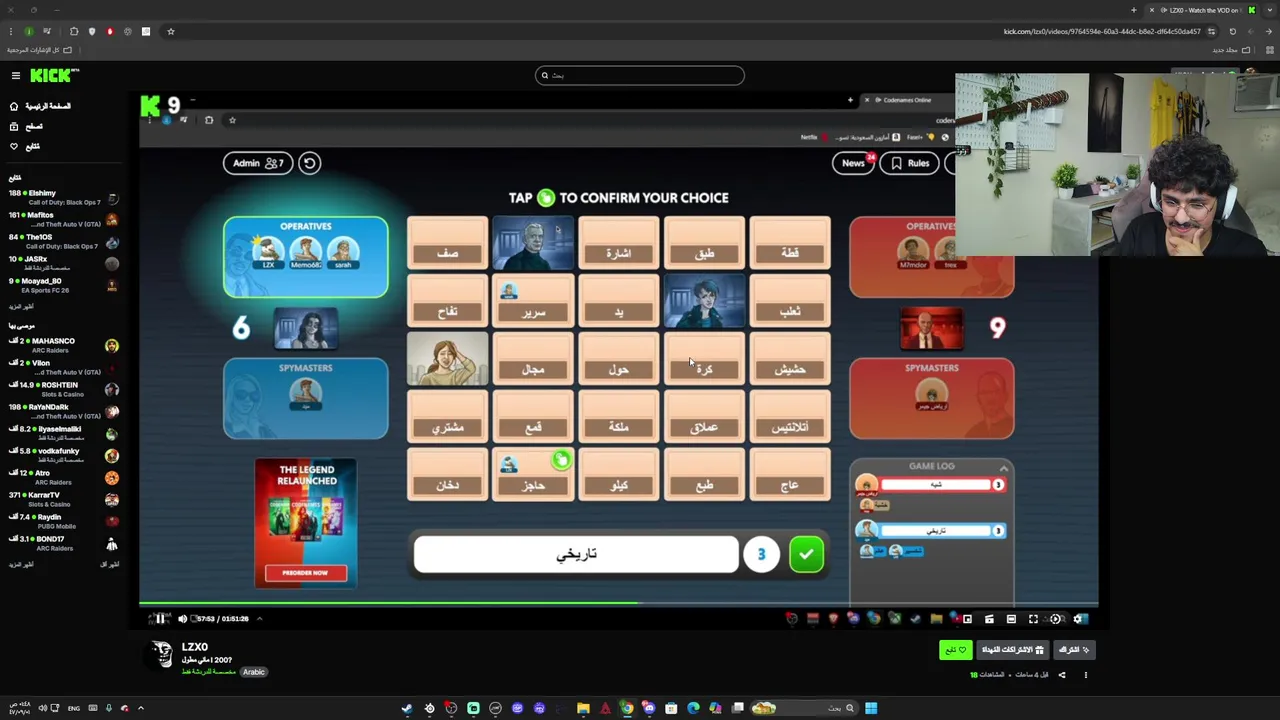Reload the page in browser
The width and height of the screenshot is (1280, 720).
pyautogui.click(x=1232, y=31)
